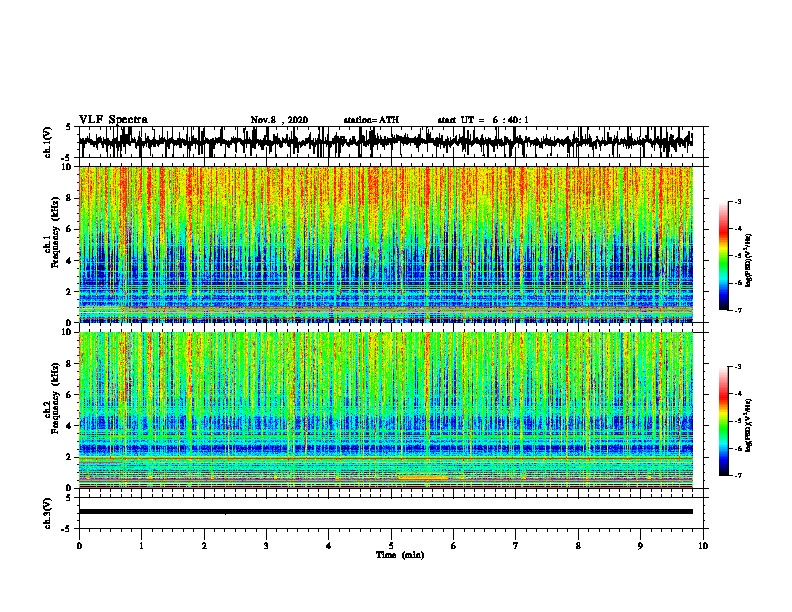Click the time-axis tick label "2"
This screenshot has height=612, width=792.
(x=204, y=546)
